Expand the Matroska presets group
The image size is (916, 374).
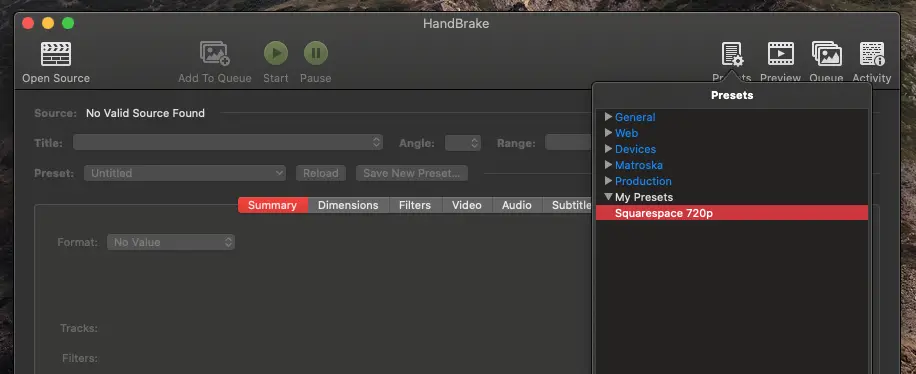click(x=608, y=165)
